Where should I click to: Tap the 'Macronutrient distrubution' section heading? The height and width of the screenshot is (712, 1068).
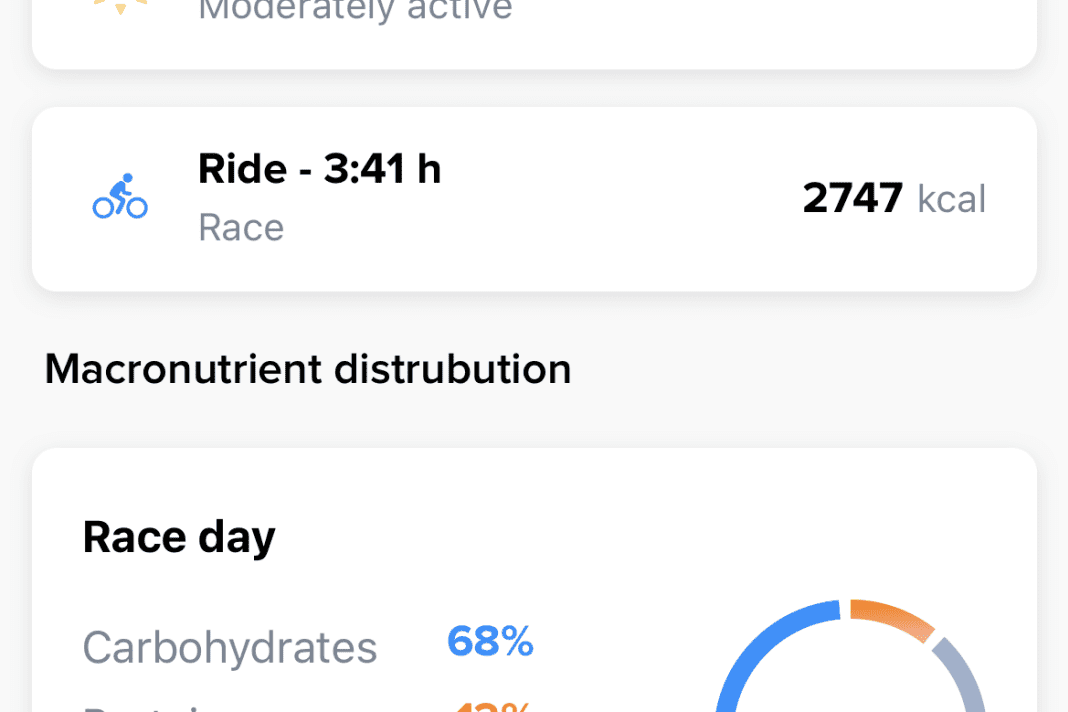308,369
